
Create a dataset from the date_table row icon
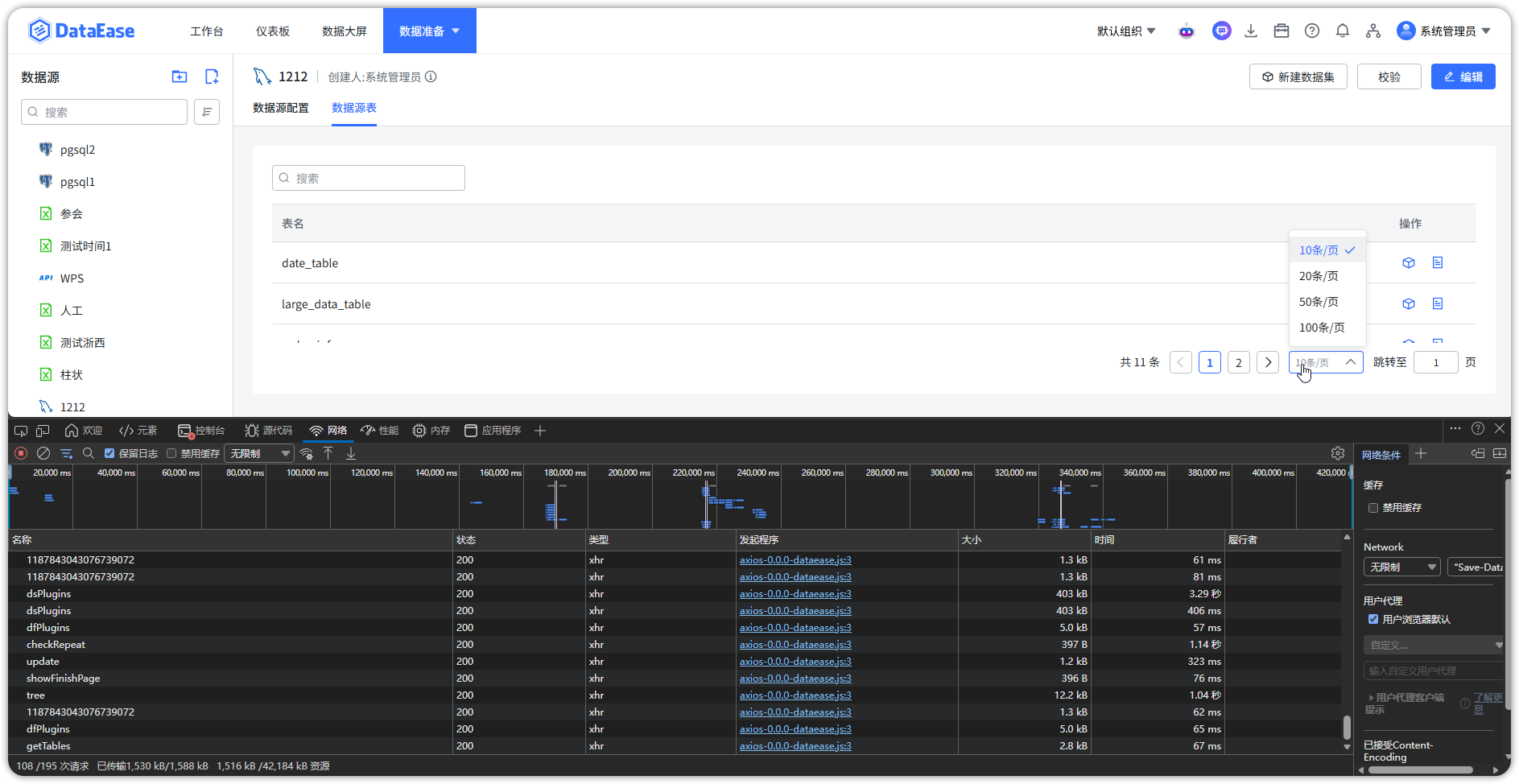pos(1409,263)
